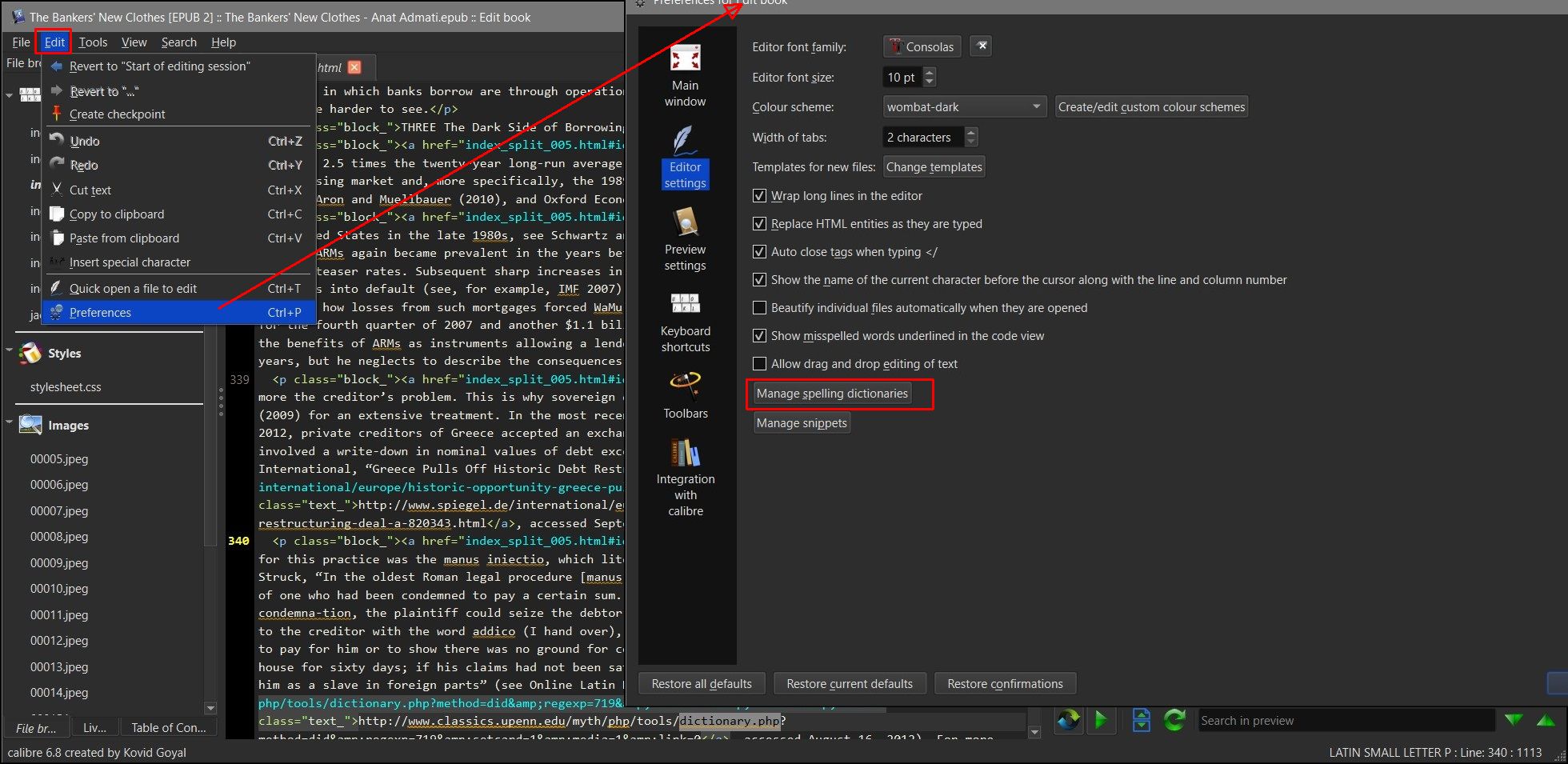
Task: Open the Preview settings section
Action: pos(685,240)
